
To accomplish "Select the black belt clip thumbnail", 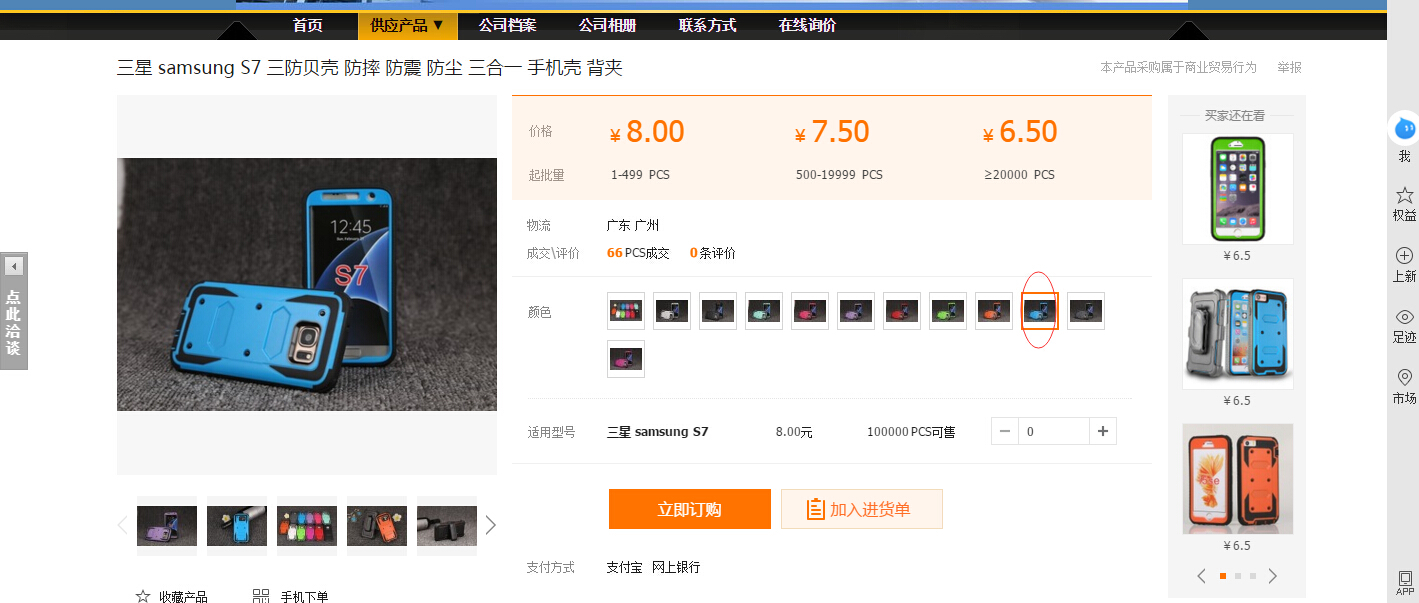I will 447,526.
